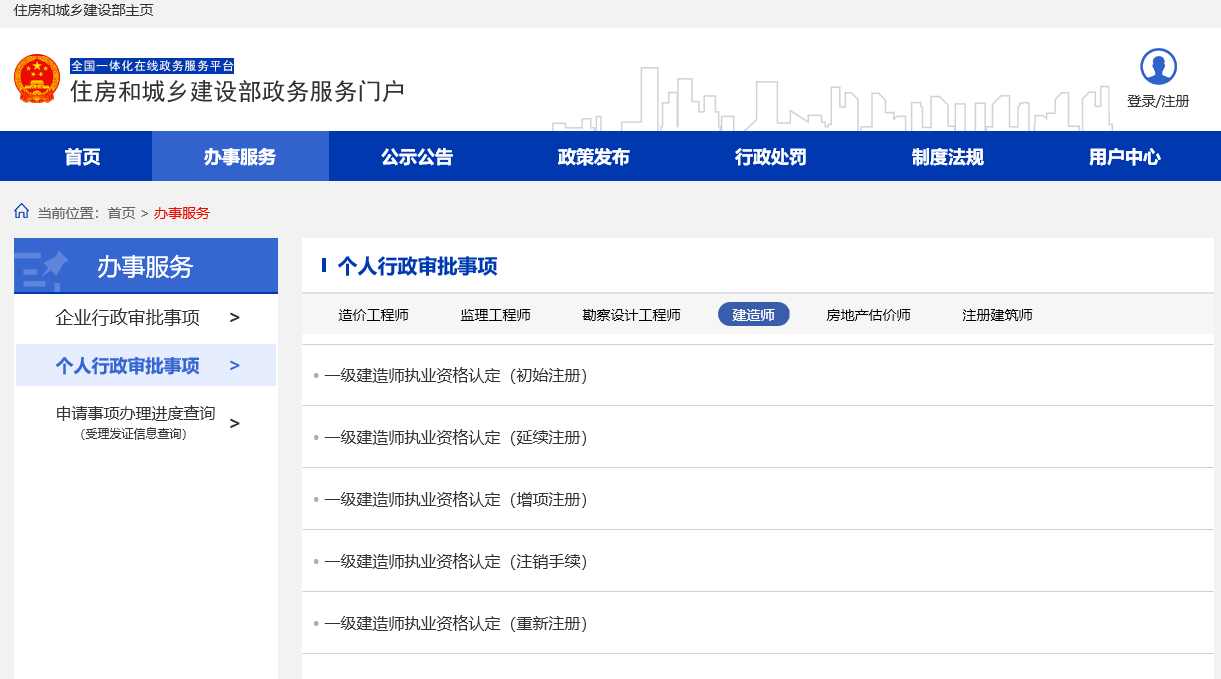Open 用户中心 in navigation bar
The height and width of the screenshot is (679, 1221).
(x=1125, y=157)
